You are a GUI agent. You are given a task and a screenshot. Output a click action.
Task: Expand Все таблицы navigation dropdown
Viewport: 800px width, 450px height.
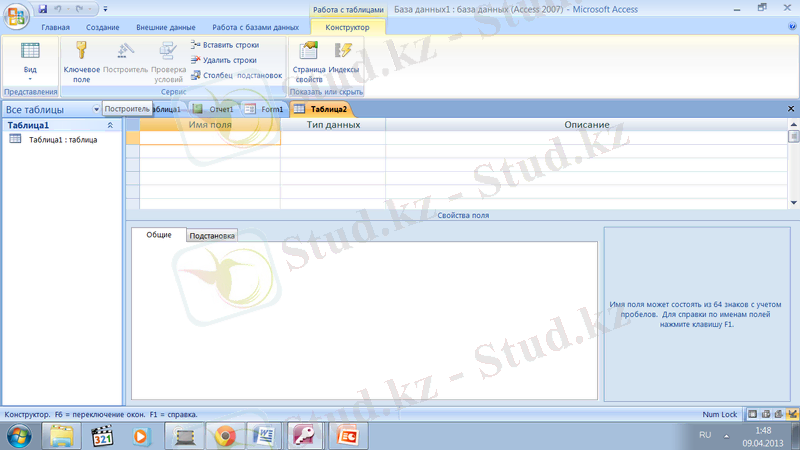(96, 109)
